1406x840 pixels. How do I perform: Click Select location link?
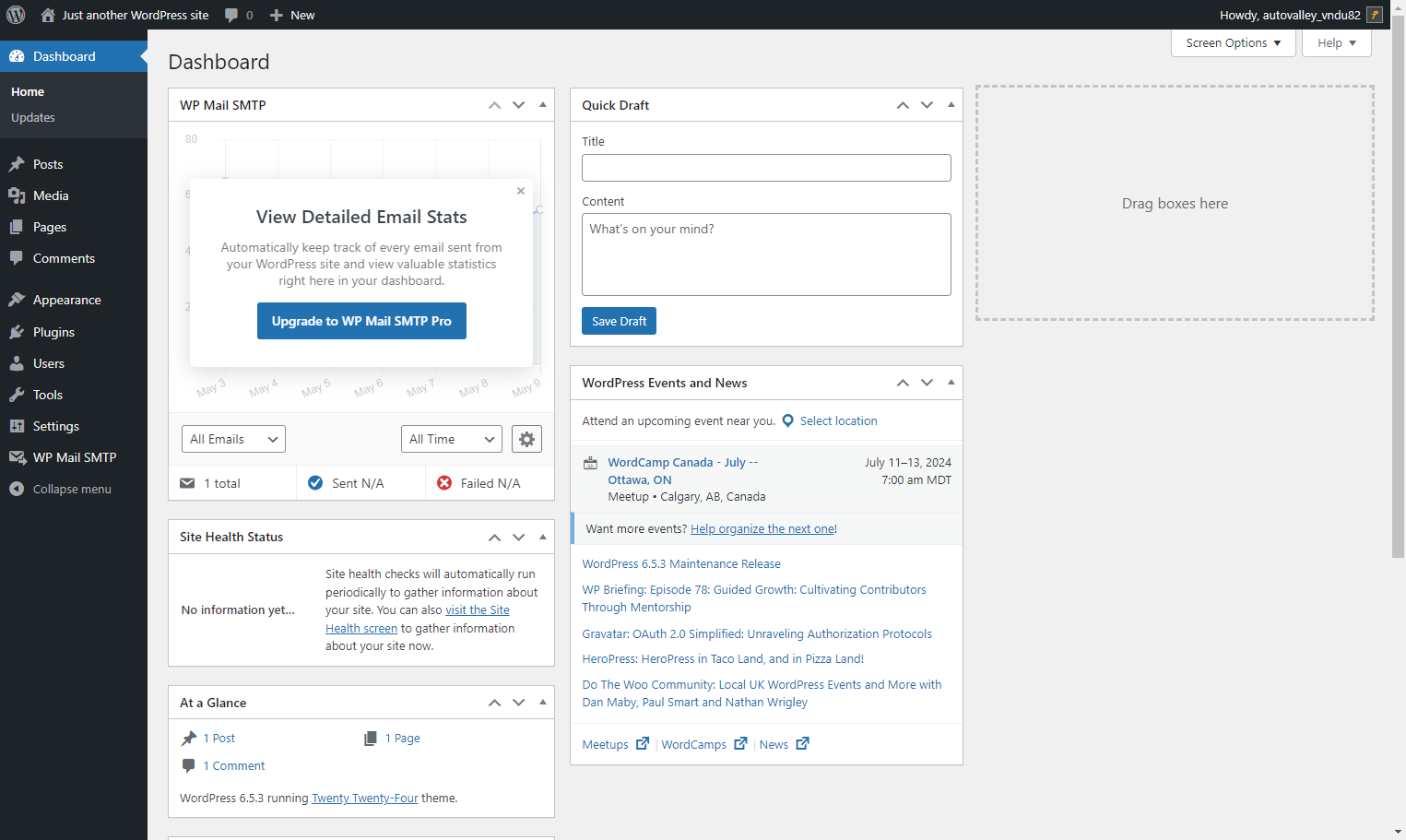pyautogui.click(x=838, y=420)
